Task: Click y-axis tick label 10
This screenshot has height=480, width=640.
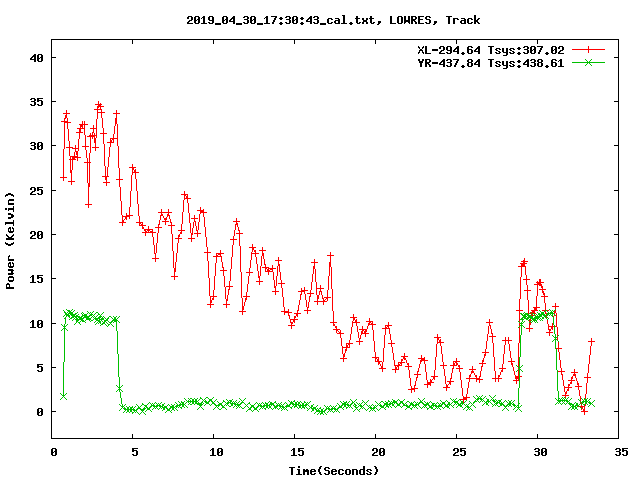Action: pyautogui.click(x=36, y=324)
